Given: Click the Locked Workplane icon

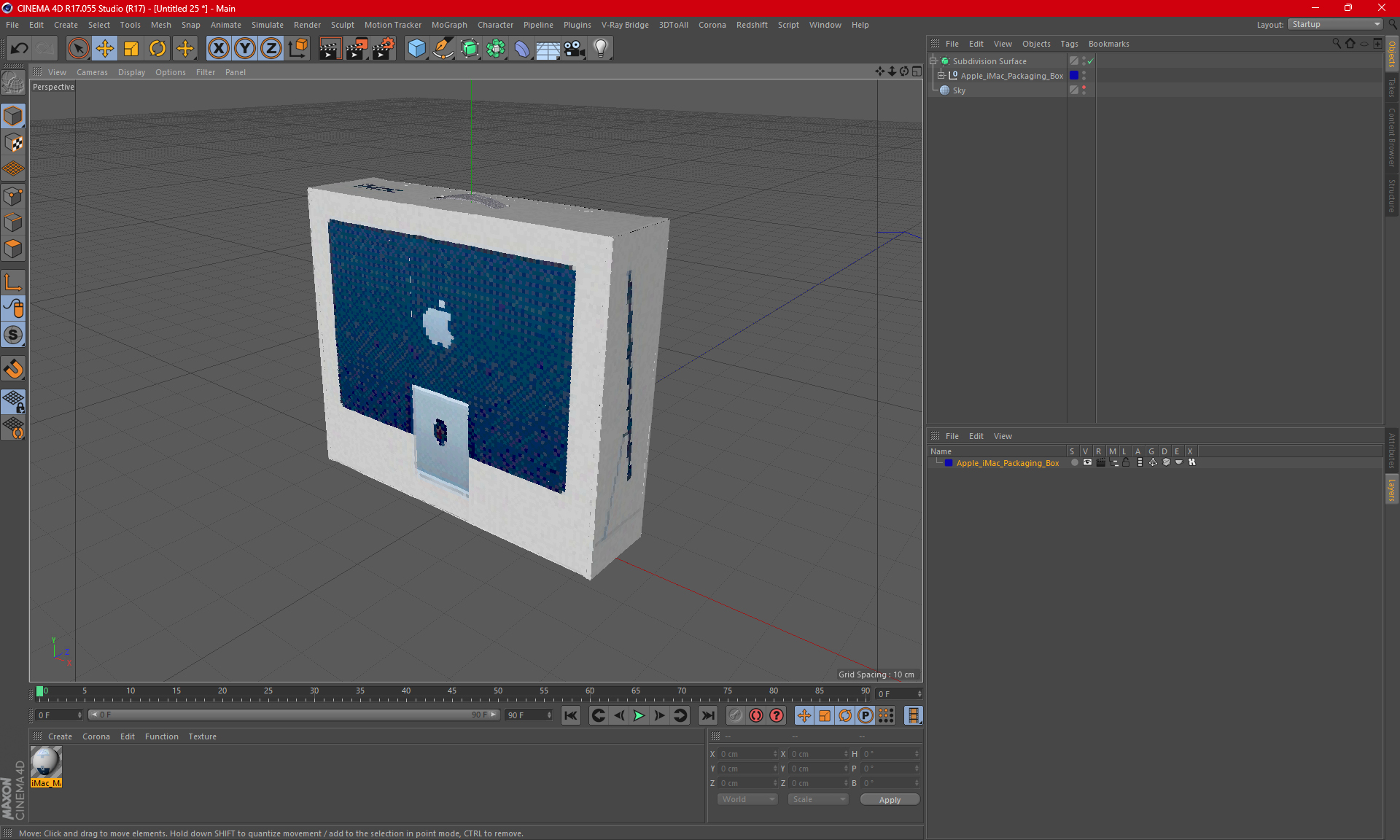Looking at the screenshot, I should [x=13, y=402].
